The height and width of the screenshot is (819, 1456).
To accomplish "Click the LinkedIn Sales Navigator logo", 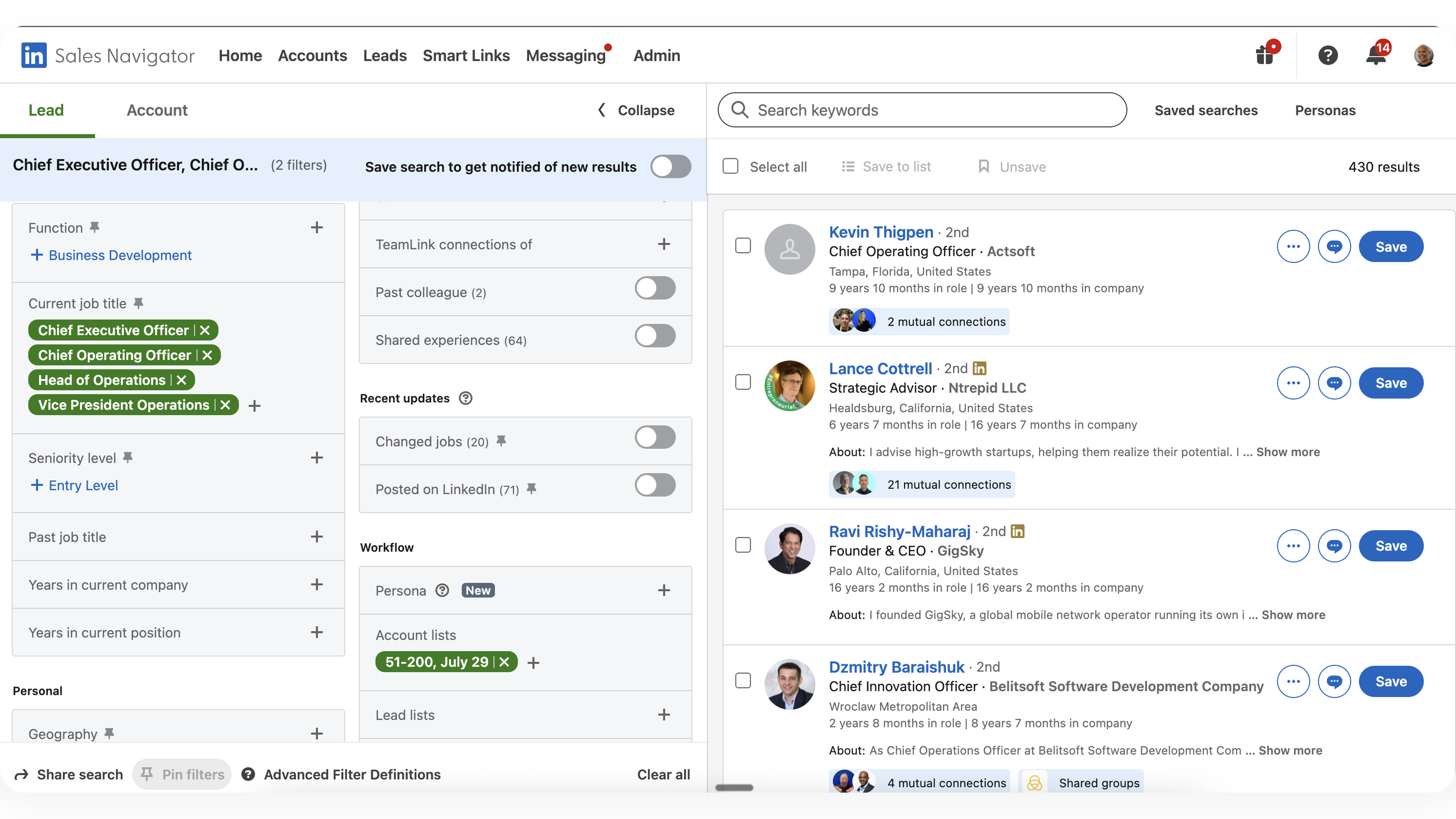I will tap(107, 56).
